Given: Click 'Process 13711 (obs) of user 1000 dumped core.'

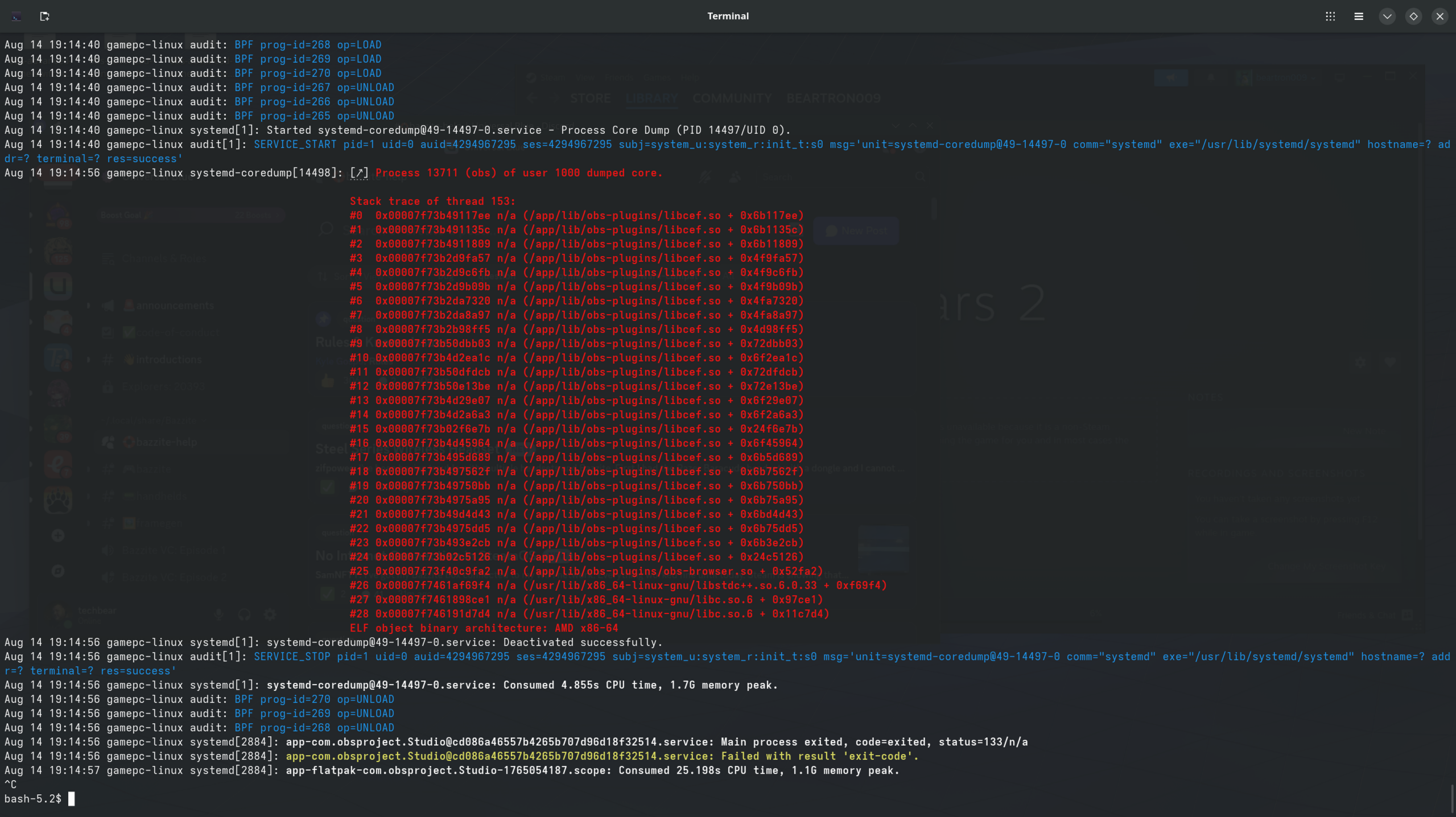Looking at the screenshot, I should [x=519, y=173].
